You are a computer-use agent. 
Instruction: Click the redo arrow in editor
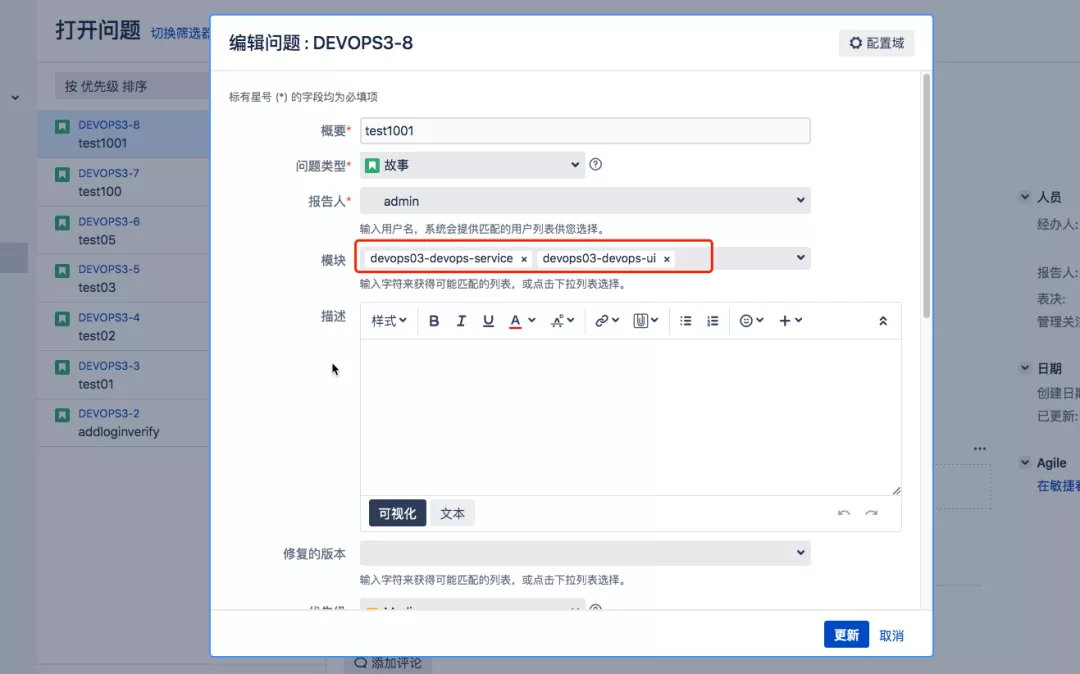[871, 514]
